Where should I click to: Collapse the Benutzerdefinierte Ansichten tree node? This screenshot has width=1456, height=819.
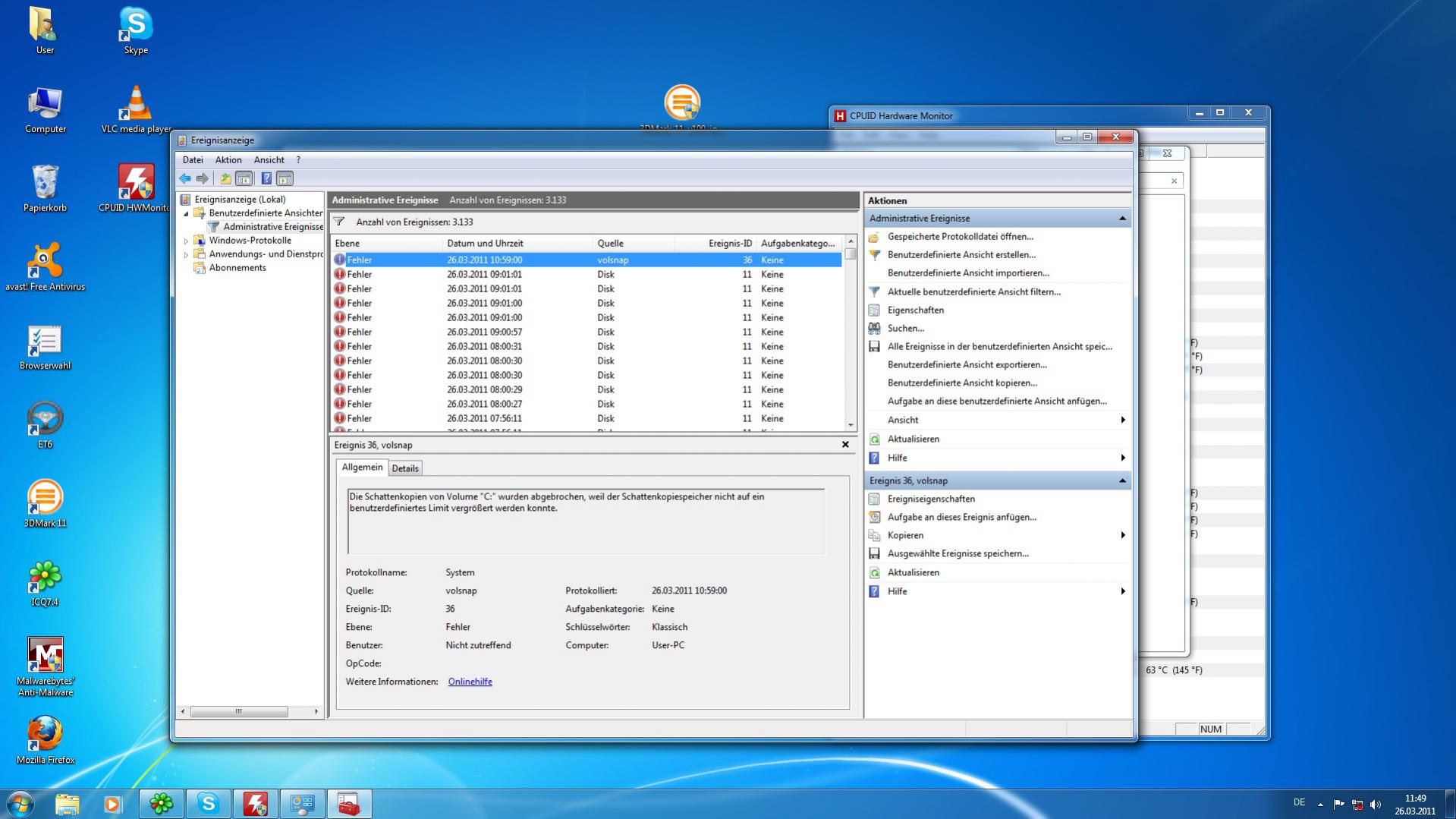pyautogui.click(x=186, y=213)
